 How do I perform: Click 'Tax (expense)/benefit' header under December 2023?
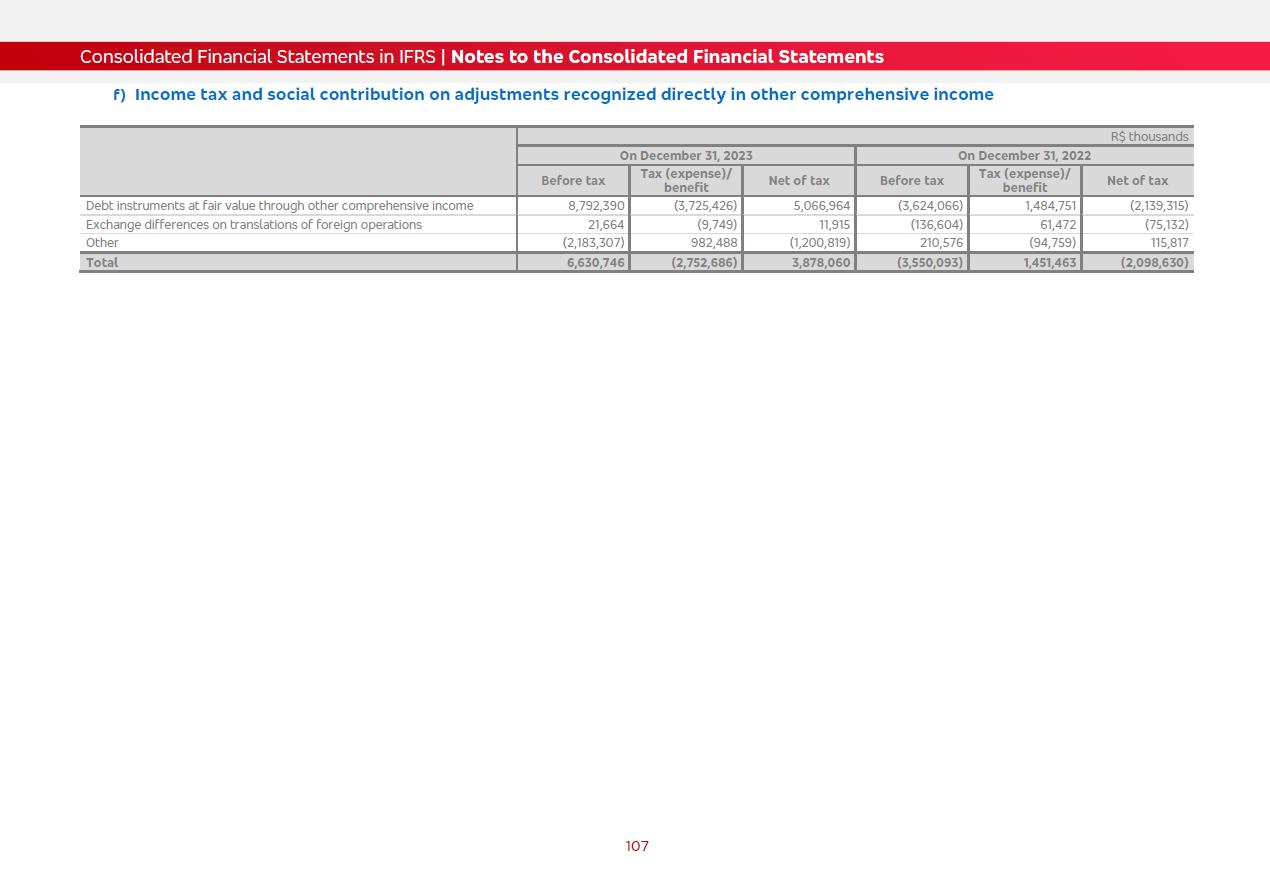[686, 181]
